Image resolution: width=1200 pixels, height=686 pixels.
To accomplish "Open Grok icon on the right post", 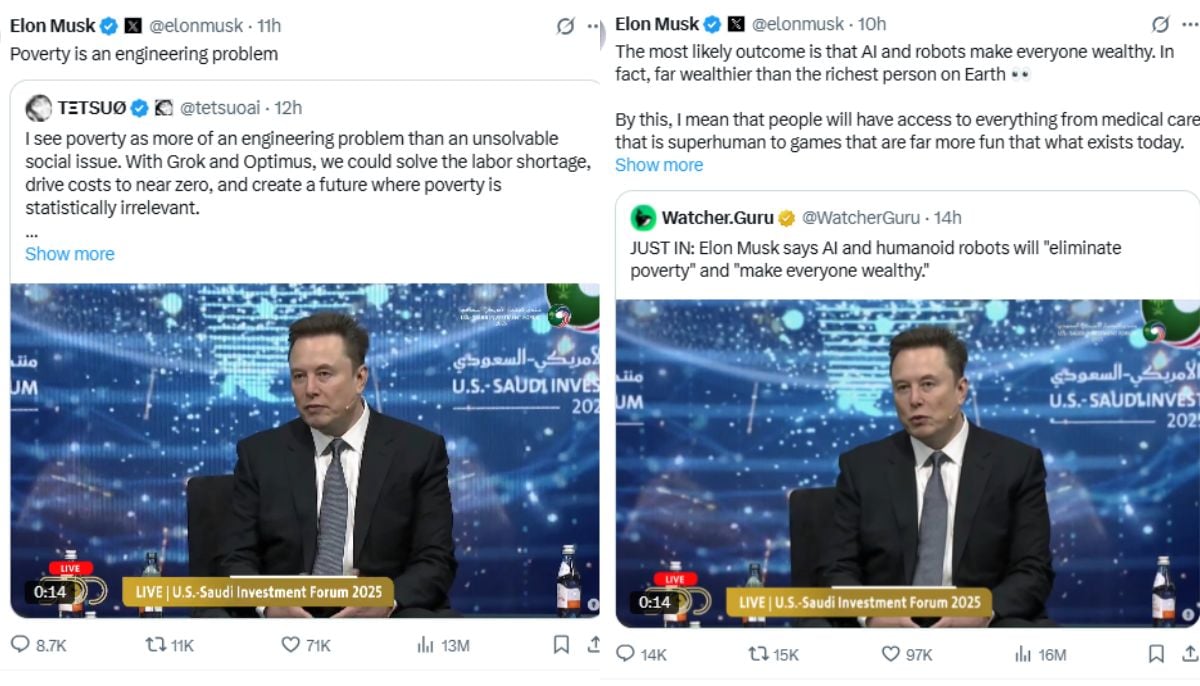I will (x=1160, y=24).
